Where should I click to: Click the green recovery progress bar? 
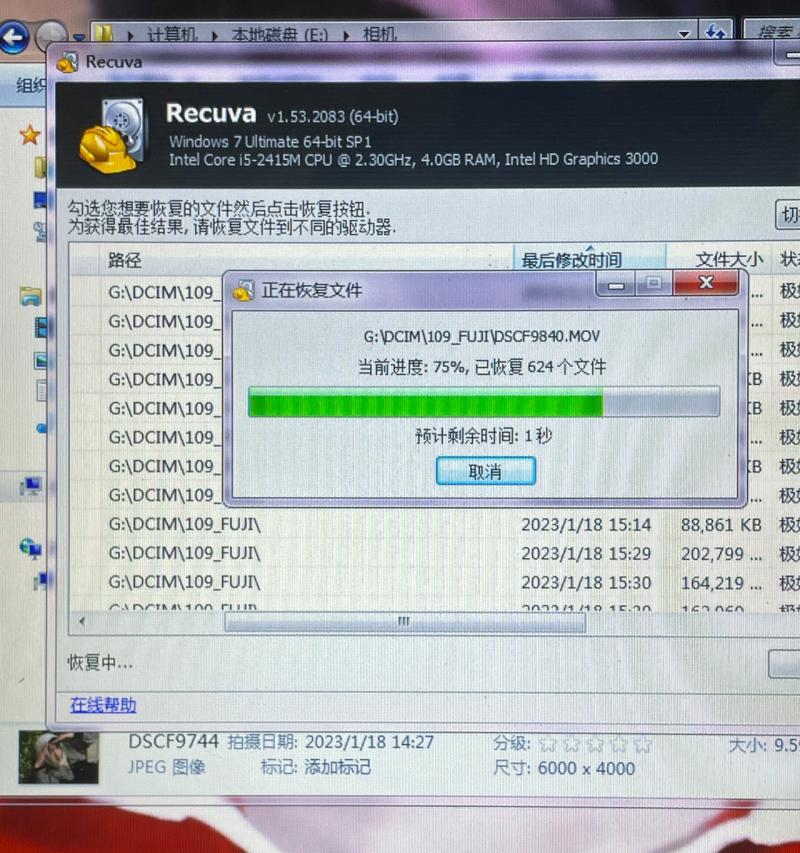point(483,403)
